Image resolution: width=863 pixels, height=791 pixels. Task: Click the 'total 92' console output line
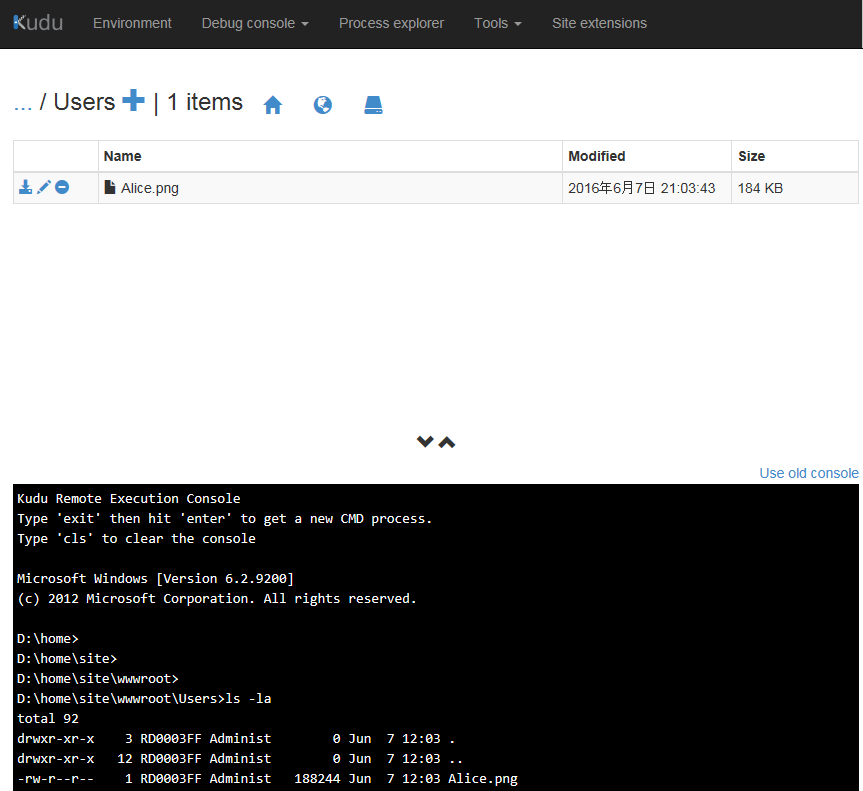(48, 718)
